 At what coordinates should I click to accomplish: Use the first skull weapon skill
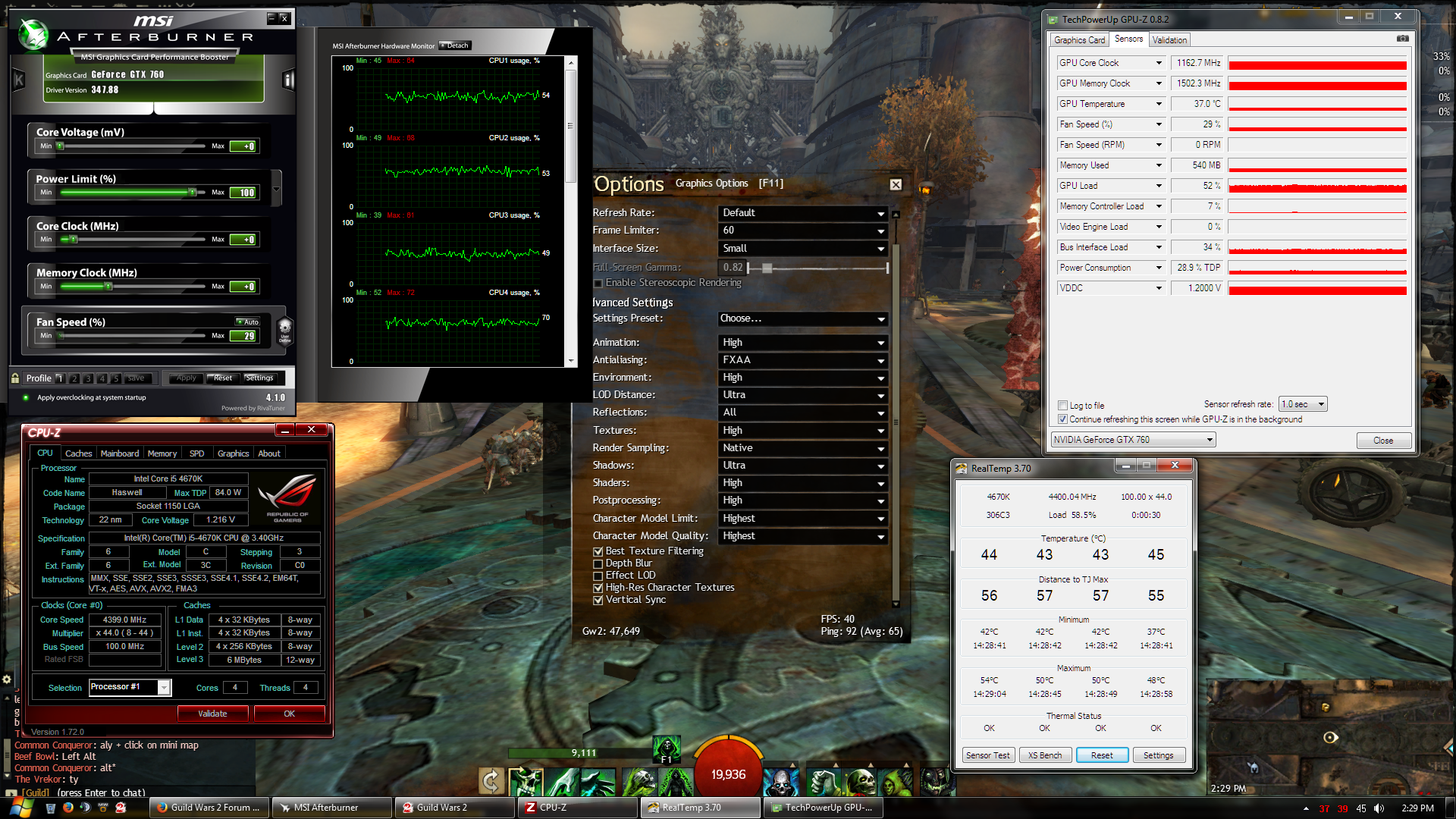pos(525,782)
